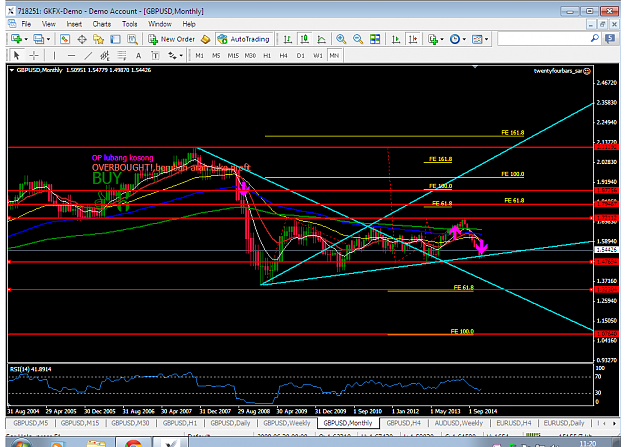Open the Help menu
Image resolution: width=625 pixels, height=447 pixels.
[x=189, y=24]
